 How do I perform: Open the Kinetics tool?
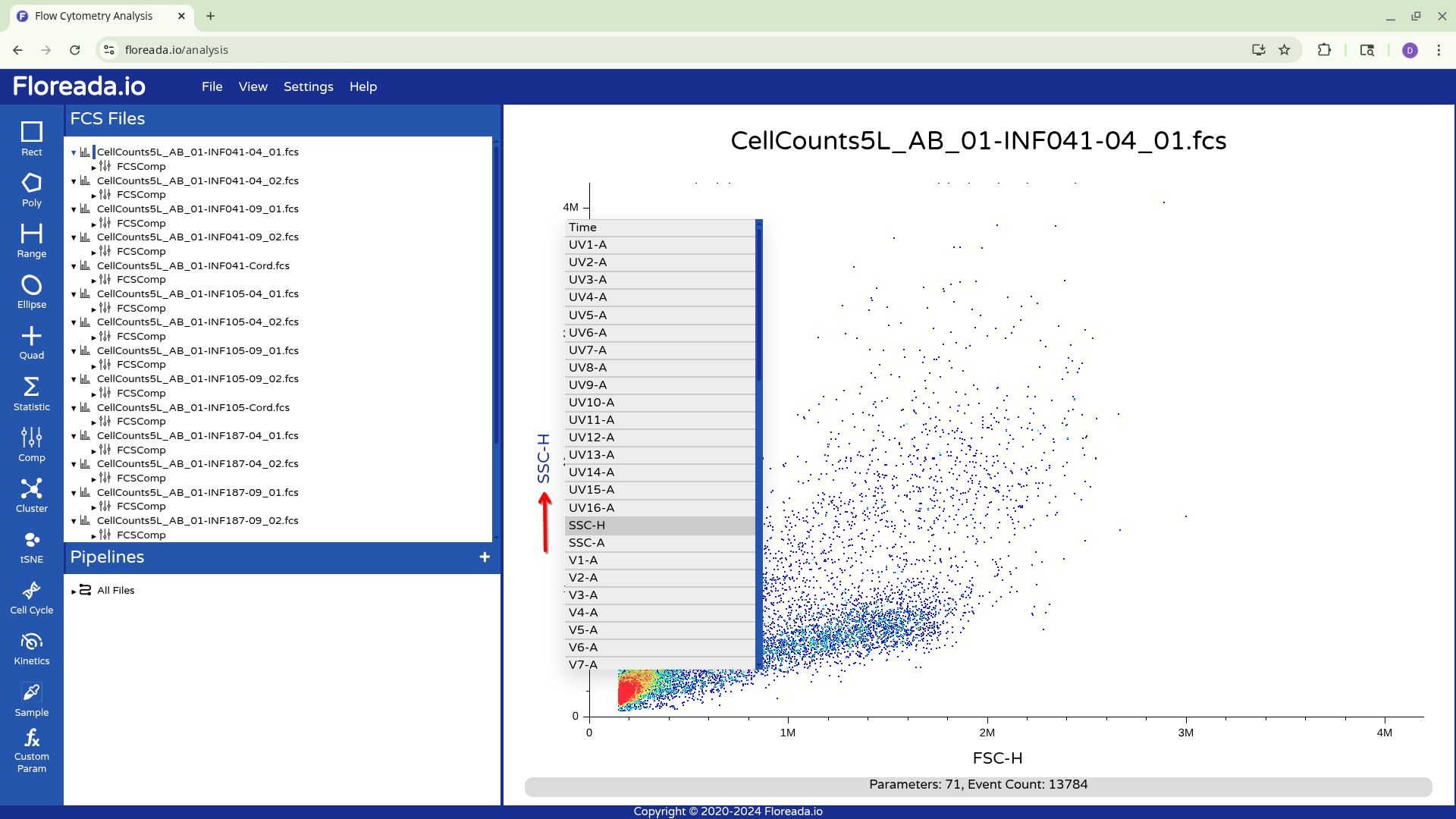coord(31,648)
